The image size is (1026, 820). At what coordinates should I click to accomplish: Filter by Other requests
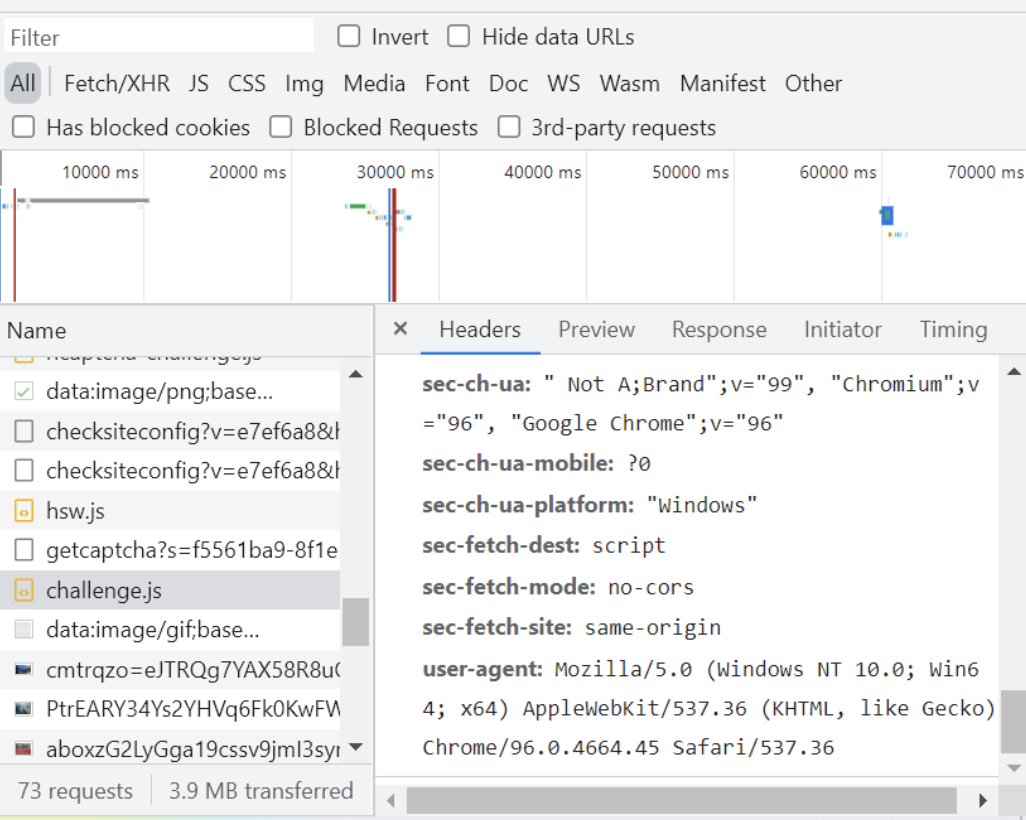pyautogui.click(x=813, y=83)
